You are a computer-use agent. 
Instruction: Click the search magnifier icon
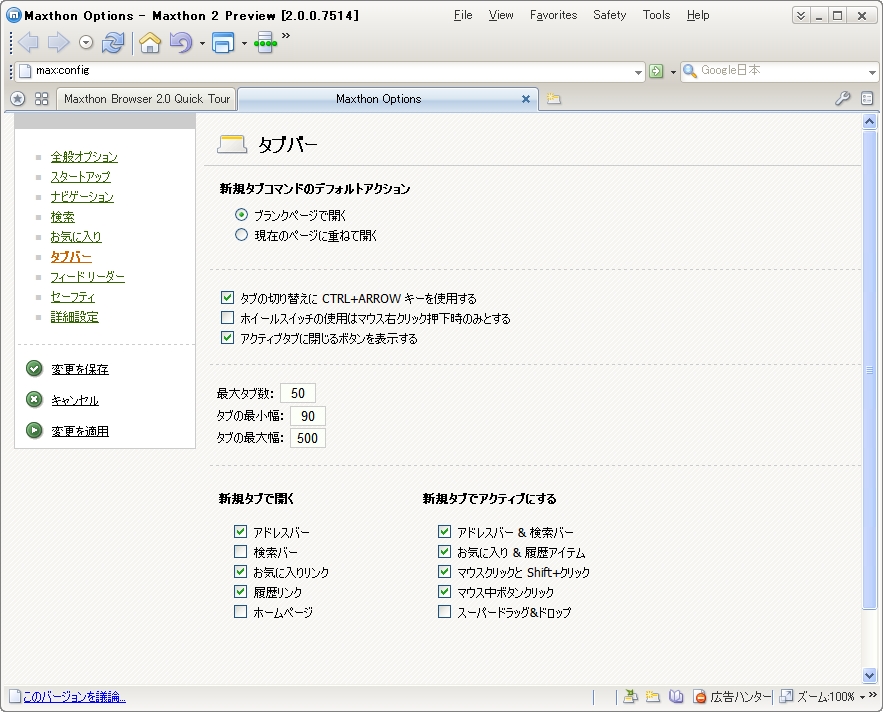coord(690,71)
